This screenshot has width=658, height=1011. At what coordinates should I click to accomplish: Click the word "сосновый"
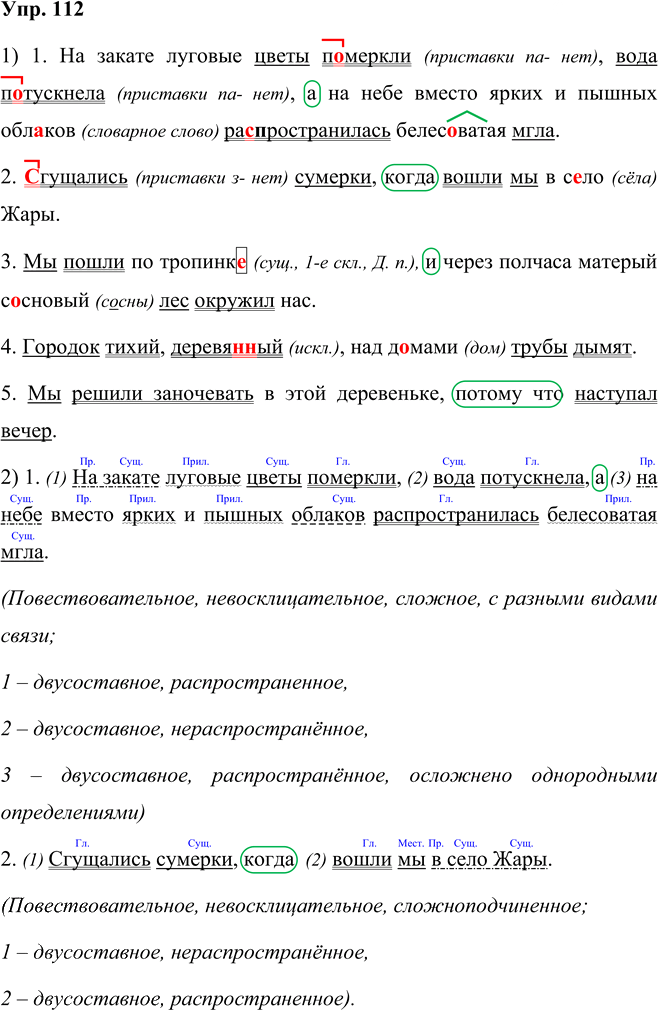(45, 300)
